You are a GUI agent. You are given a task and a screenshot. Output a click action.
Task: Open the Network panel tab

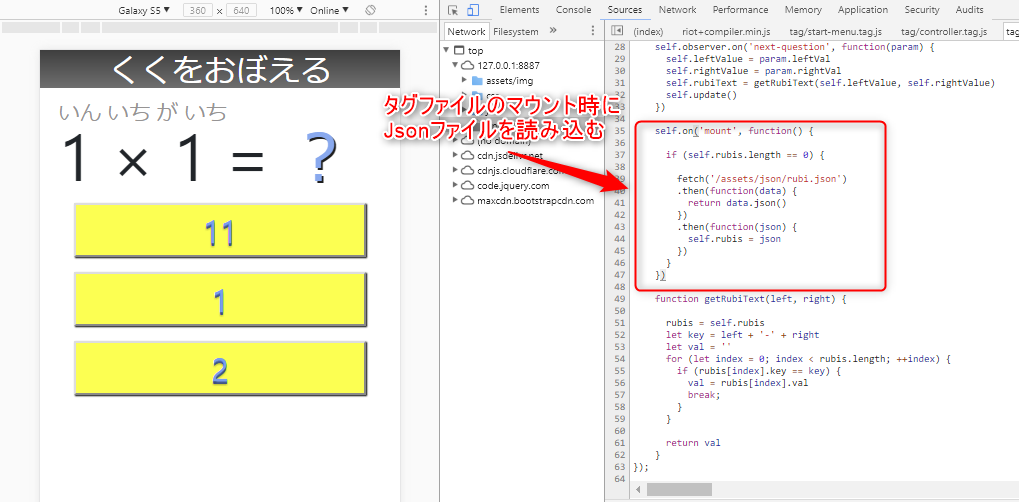677,10
